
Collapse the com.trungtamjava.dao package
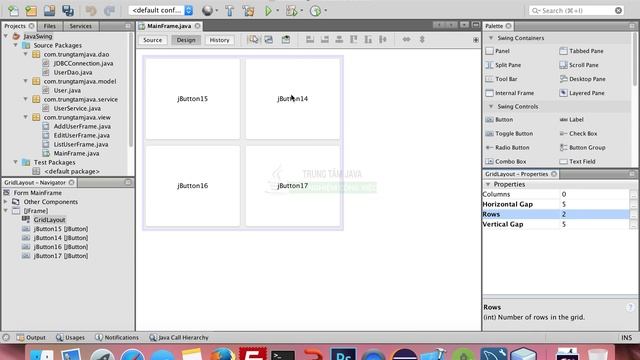(25, 54)
